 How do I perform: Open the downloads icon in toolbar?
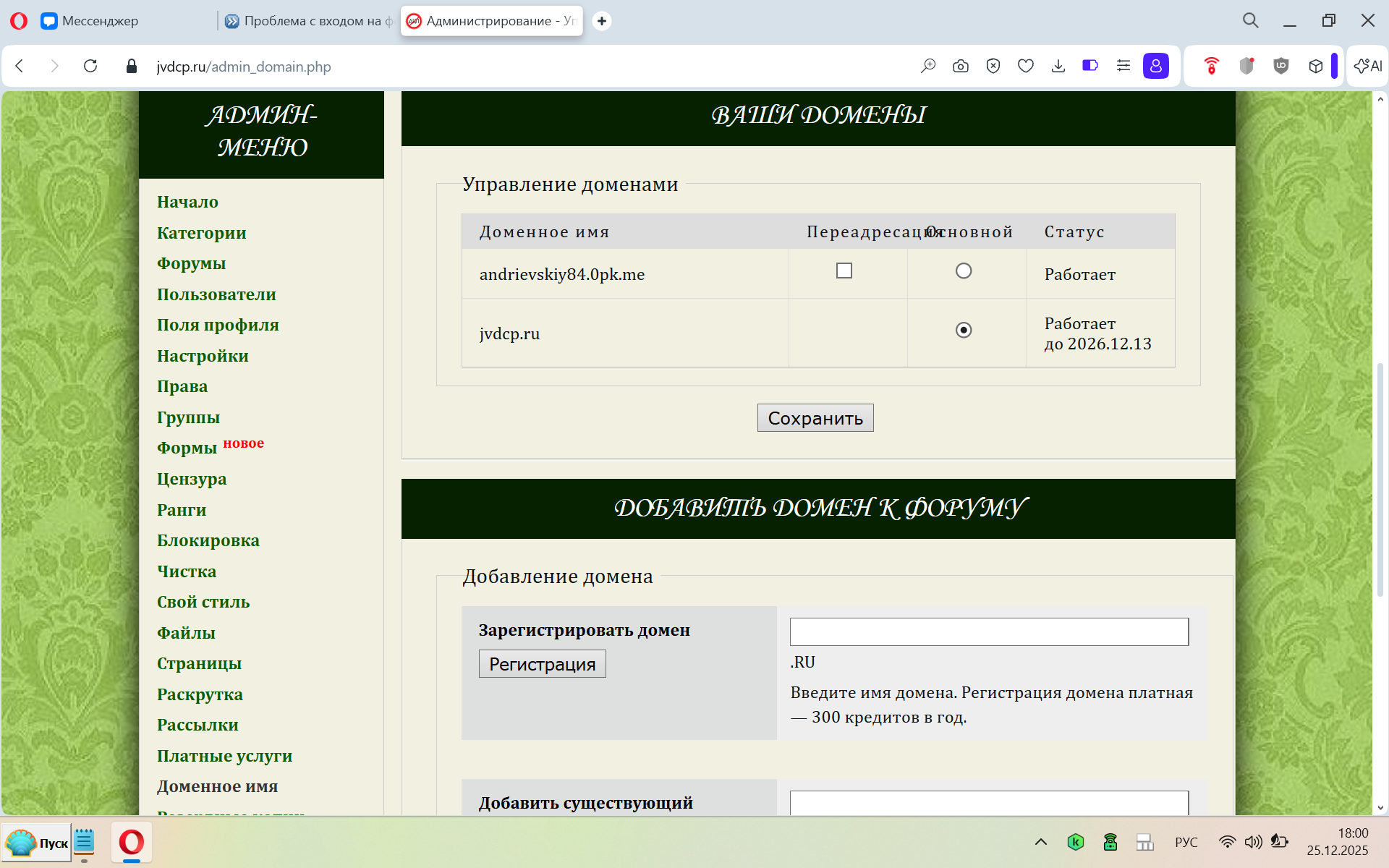(x=1058, y=66)
